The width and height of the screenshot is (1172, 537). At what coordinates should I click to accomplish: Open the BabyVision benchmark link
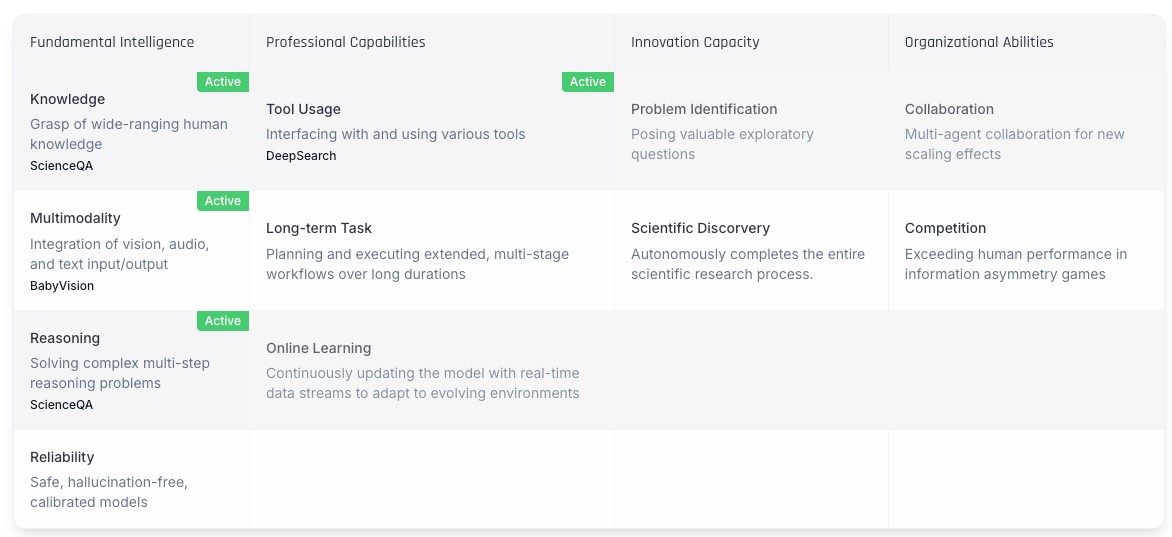point(62,286)
